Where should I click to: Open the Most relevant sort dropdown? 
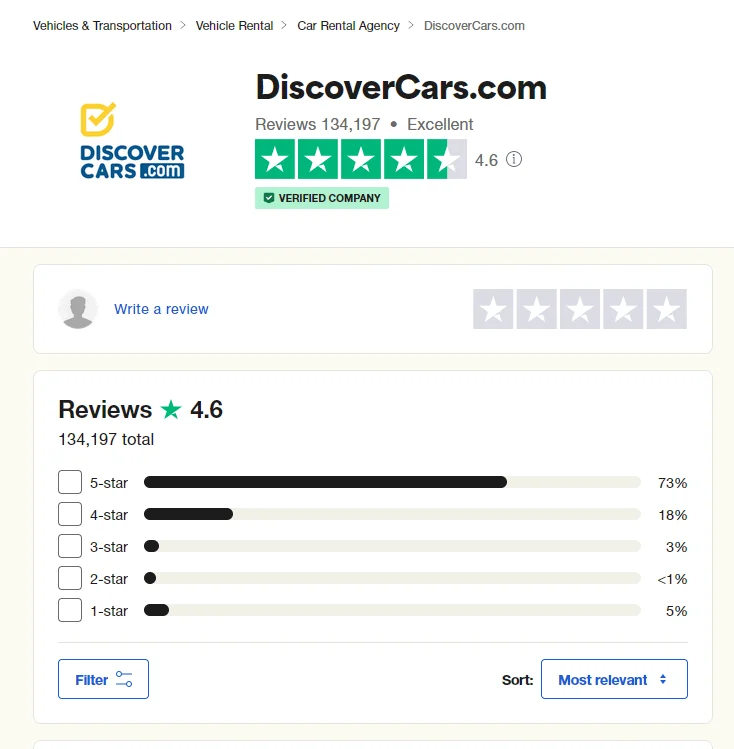pyautogui.click(x=614, y=679)
